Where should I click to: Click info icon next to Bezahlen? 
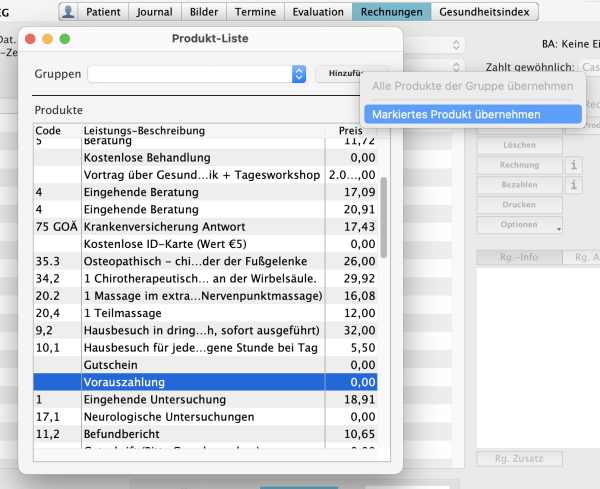pos(574,186)
